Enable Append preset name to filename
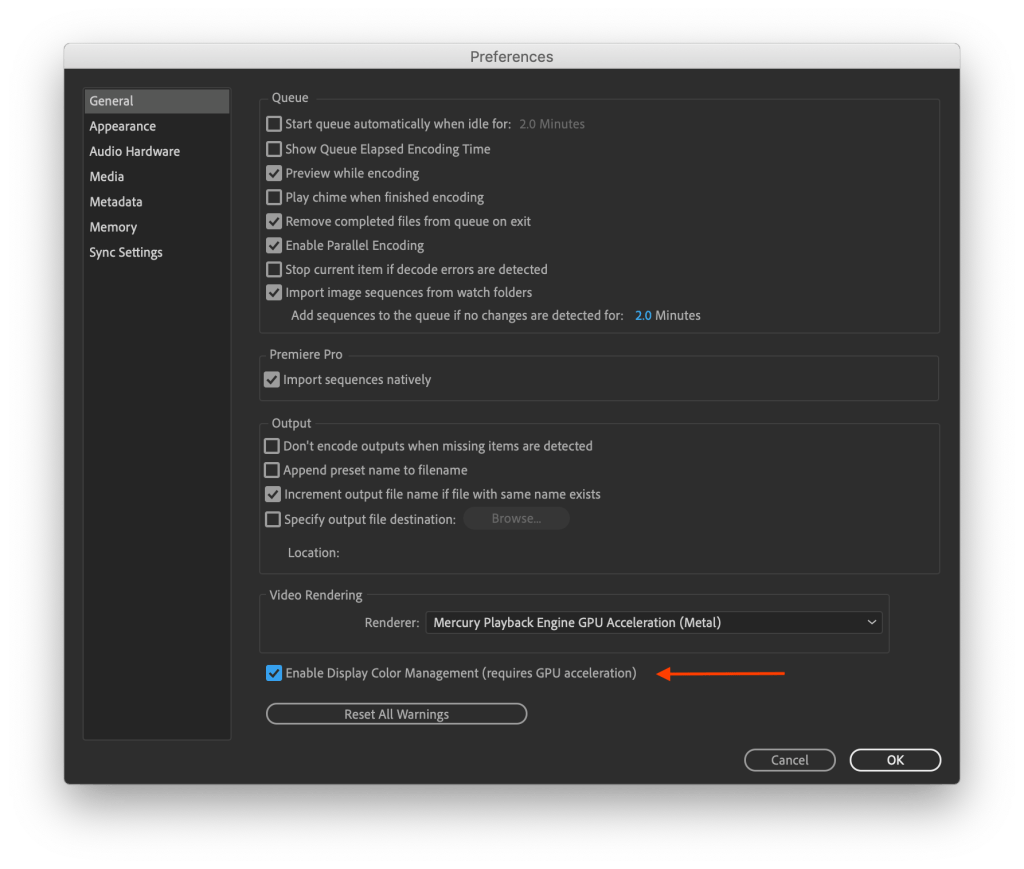This screenshot has width=1024, height=869. tap(272, 470)
